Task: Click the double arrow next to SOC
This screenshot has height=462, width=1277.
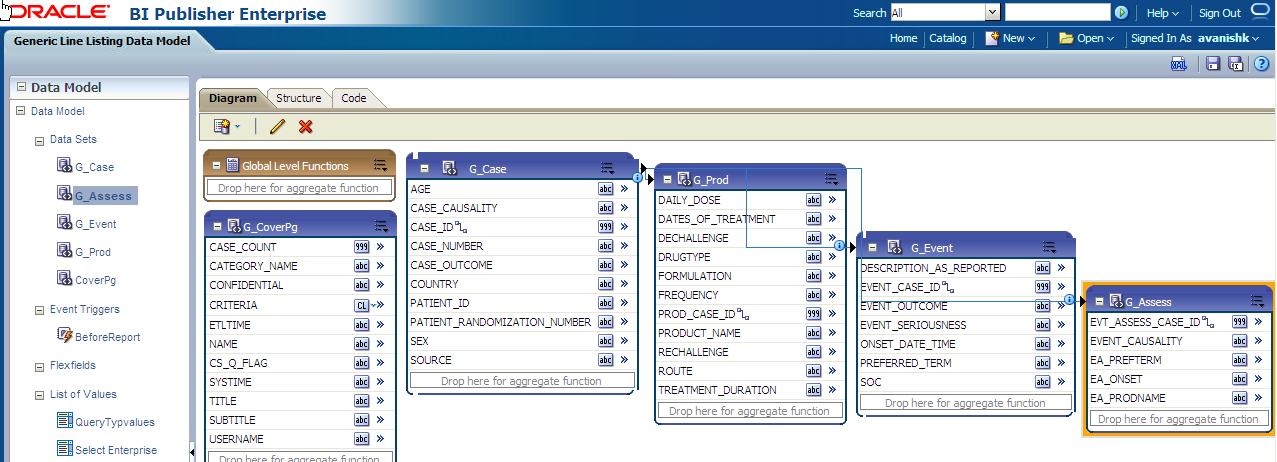Action: 1061,382
